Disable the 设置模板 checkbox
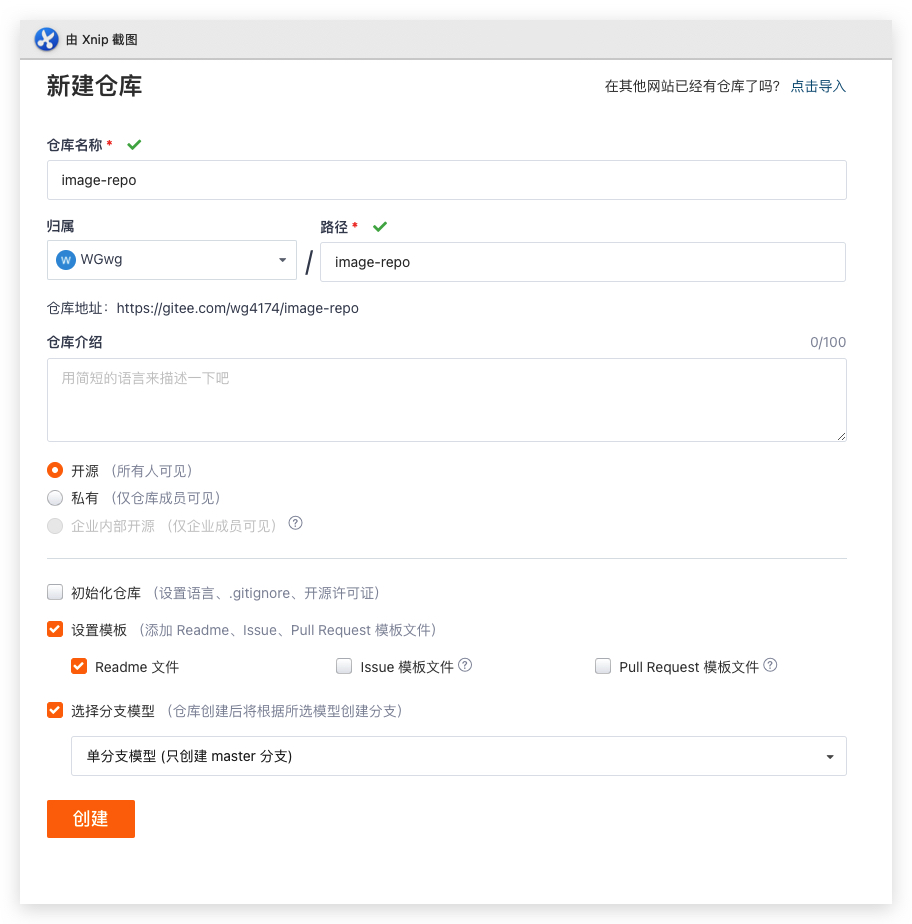 click(55, 629)
